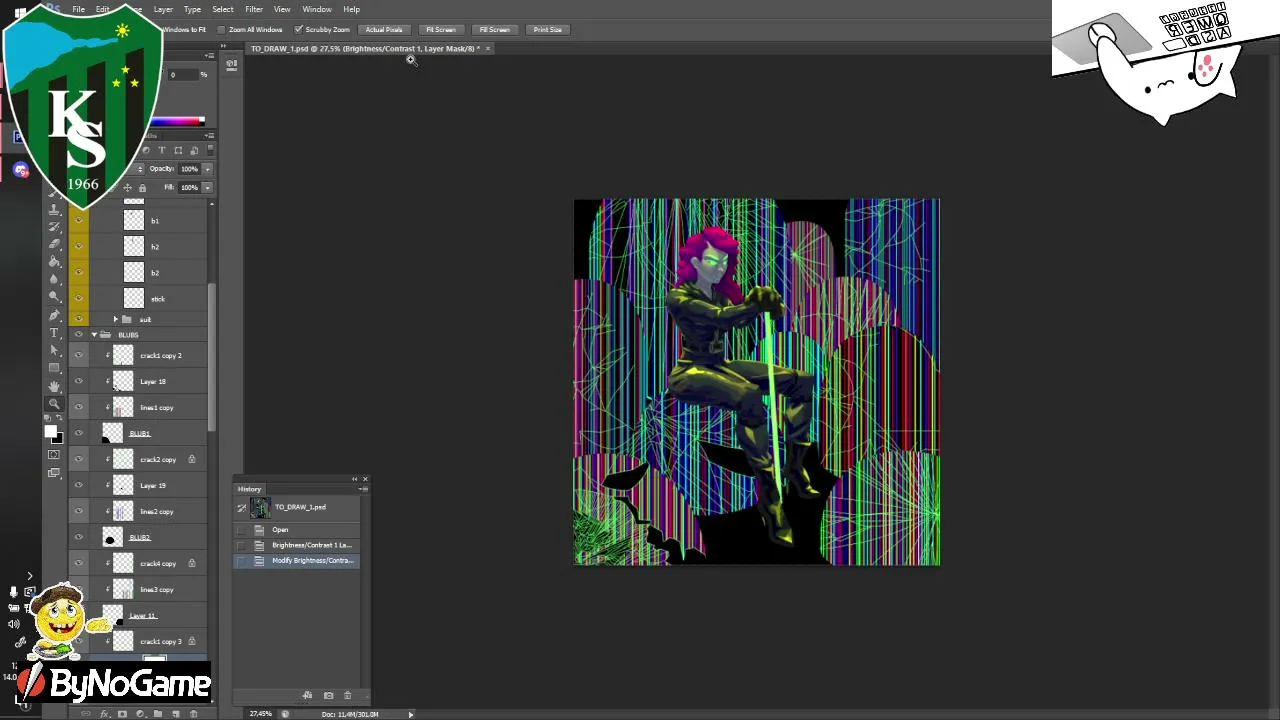Toggle Quick Mask mode icon
This screenshot has height=720, width=1280.
point(55,455)
